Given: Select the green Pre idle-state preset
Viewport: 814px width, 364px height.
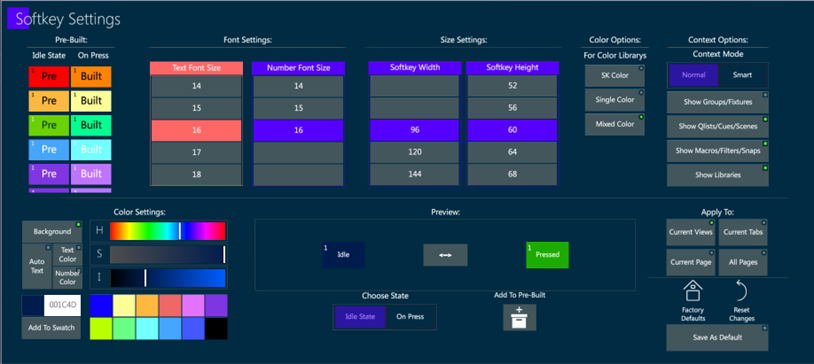Looking at the screenshot, I should coord(49,125).
